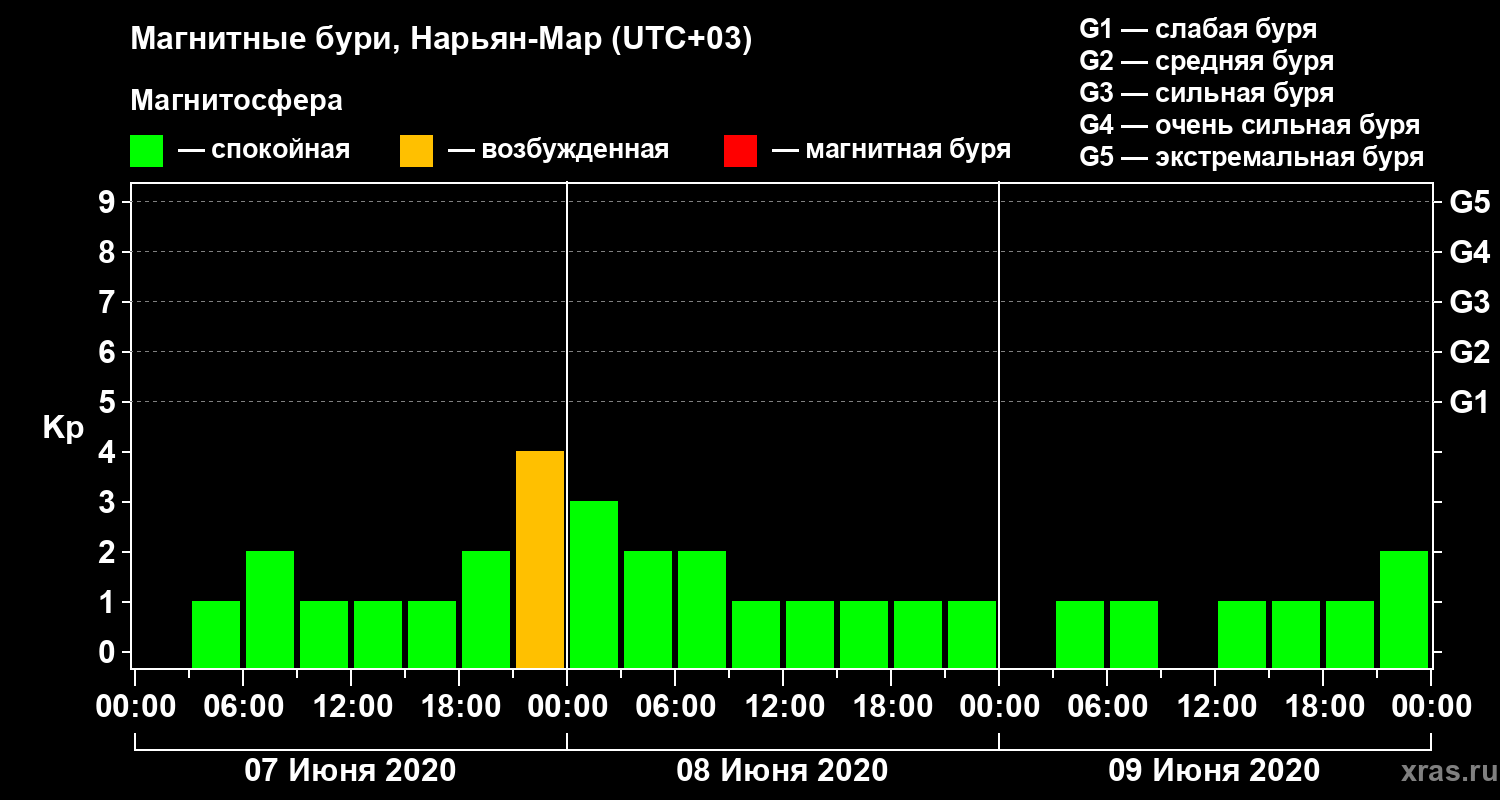Click the '— спокойная' legend label
The width and height of the screenshot is (1500, 800).
coord(264,151)
